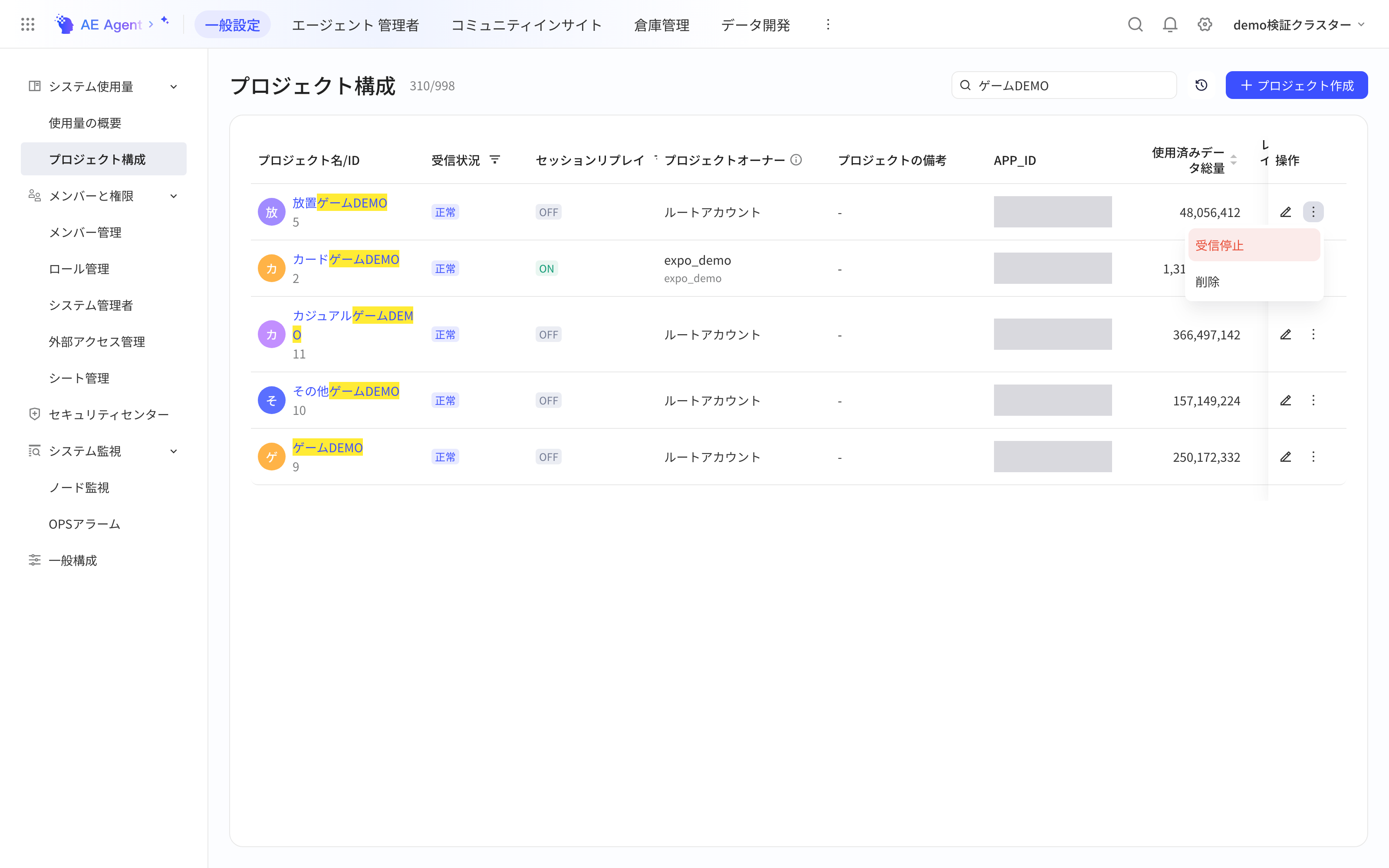This screenshot has height=868, width=1389.
Task: Open the top nav more options icon
Action: 828,24
